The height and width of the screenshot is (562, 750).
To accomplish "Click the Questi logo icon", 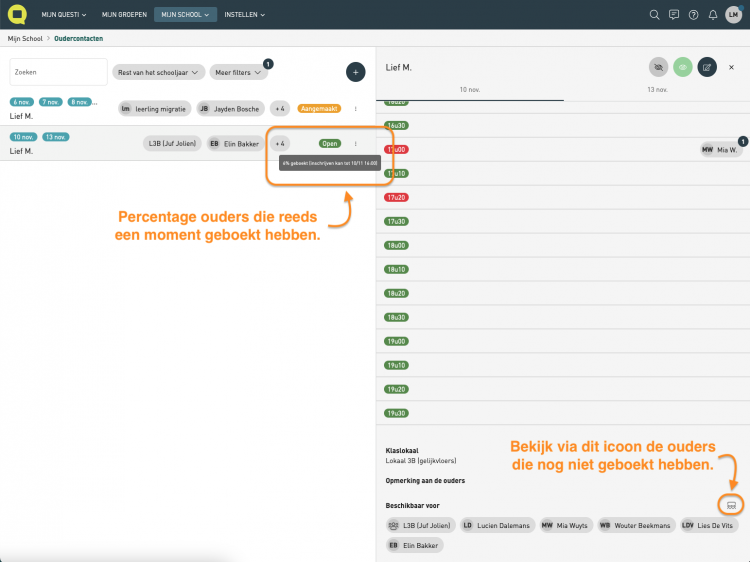I will pyautogui.click(x=18, y=15).
